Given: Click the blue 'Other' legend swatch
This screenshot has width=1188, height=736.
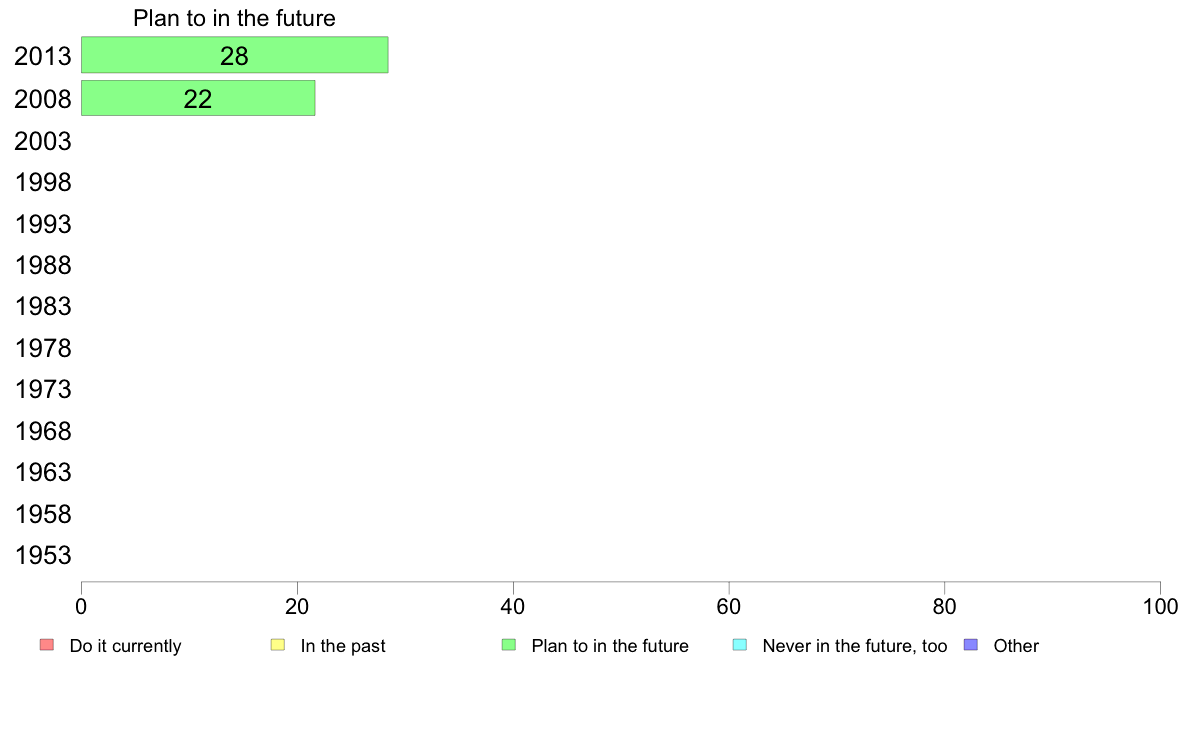Looking at the screenshot, I should click(x=970, y=645).
